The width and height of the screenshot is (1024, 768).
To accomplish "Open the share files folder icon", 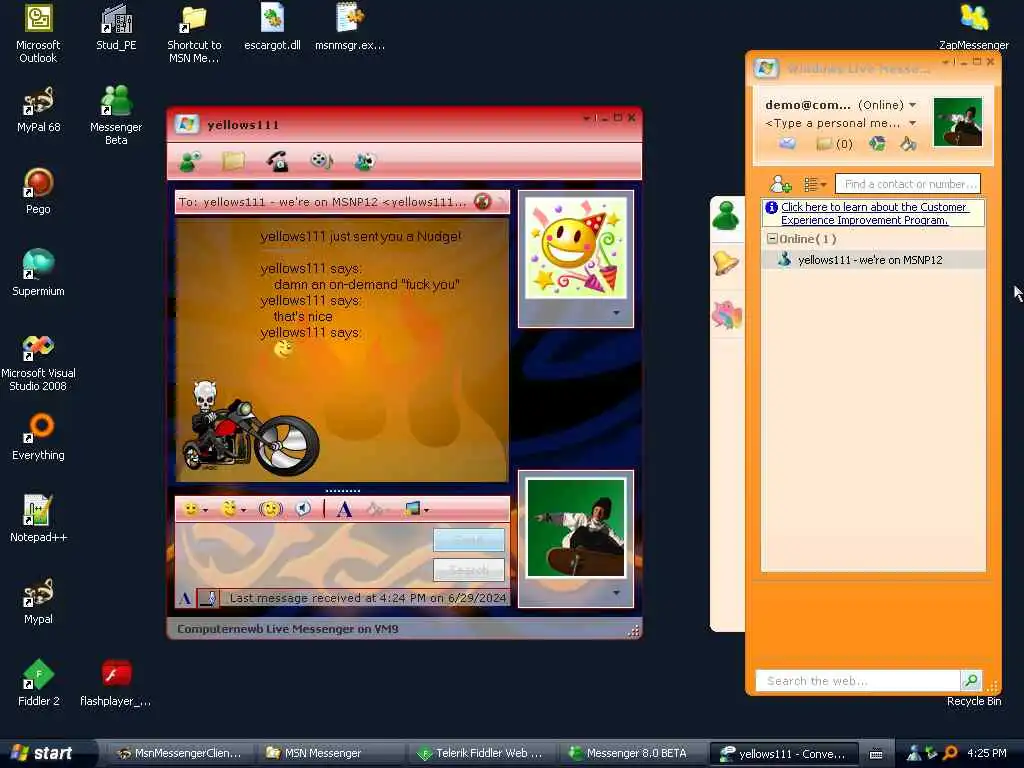I will tap(233, 161).
